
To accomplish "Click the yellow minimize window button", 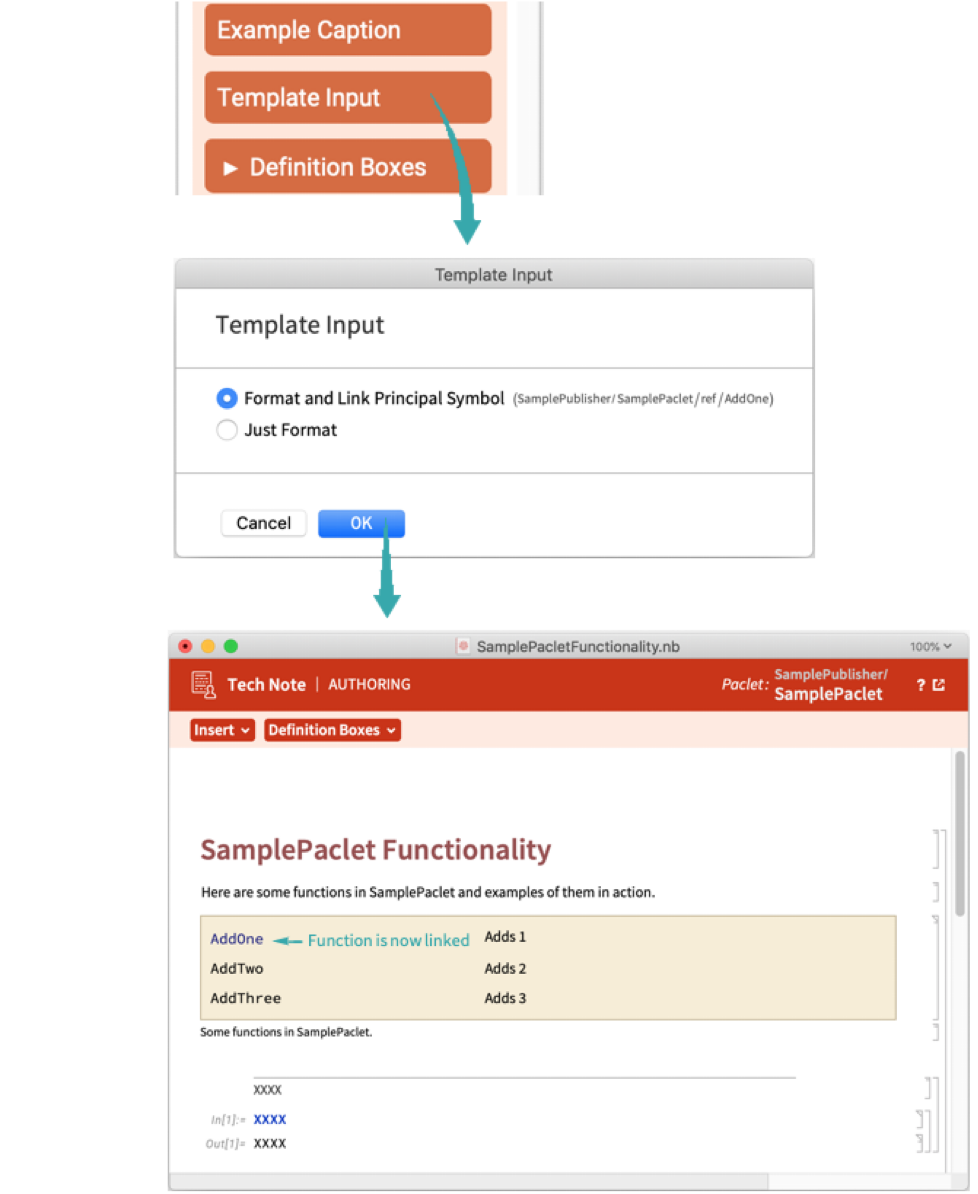I will pyautogui.click(x=208, y=646).
